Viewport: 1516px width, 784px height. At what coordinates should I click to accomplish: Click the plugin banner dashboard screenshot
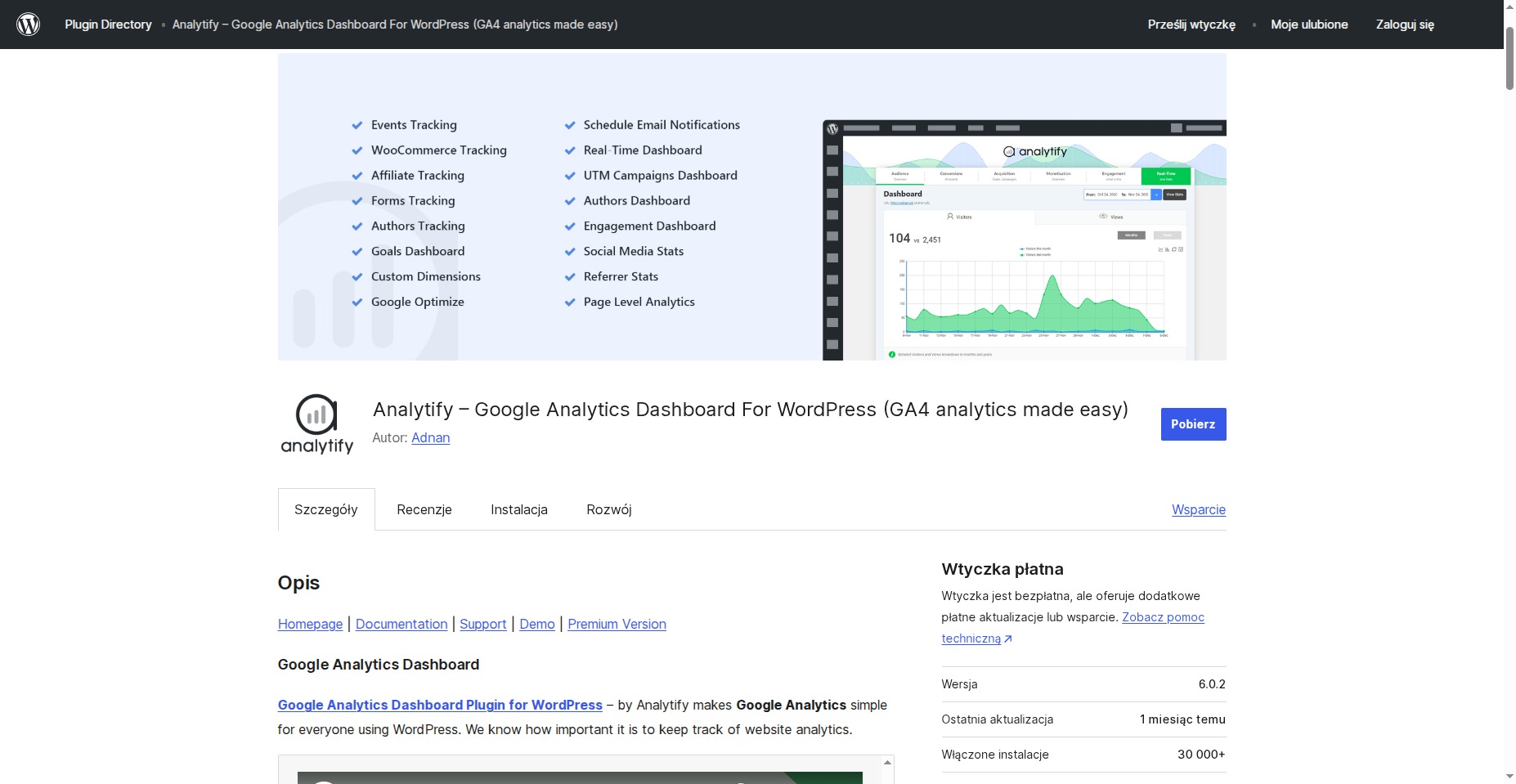[x=1025, y=240]
